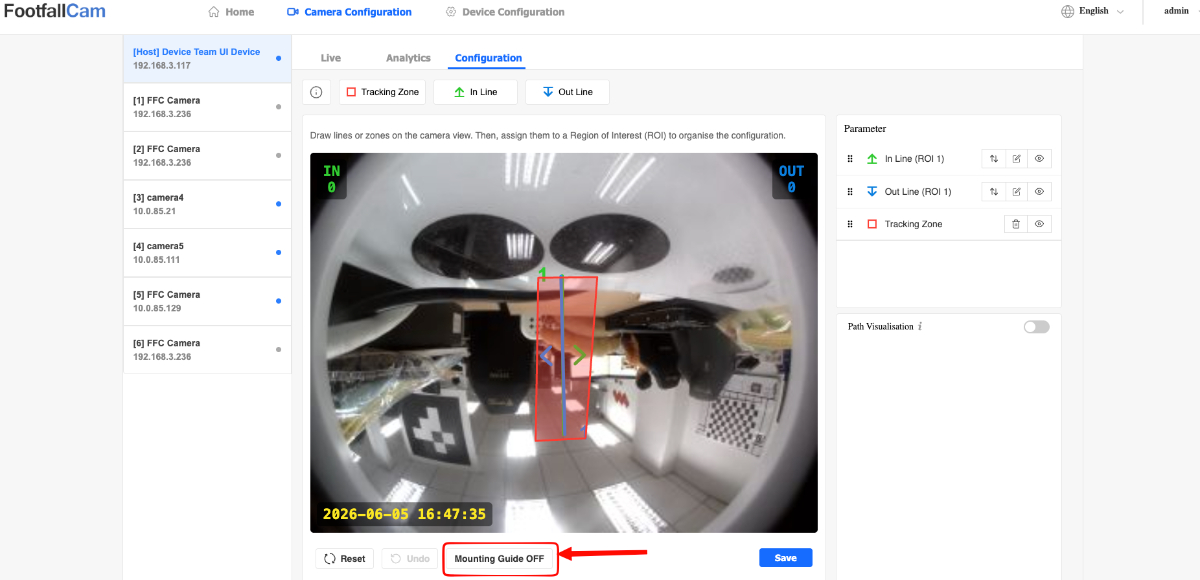
Task: Click the Mounting Guide OFF button
Action: point(500,559)
